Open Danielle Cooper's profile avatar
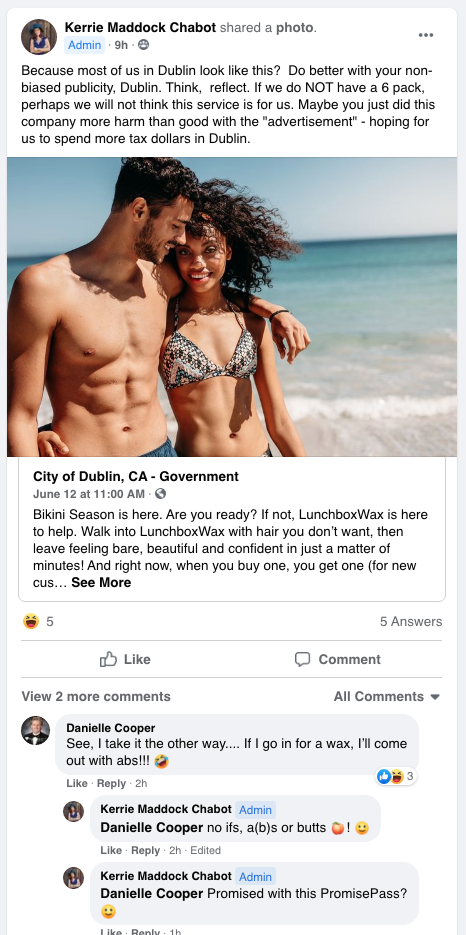This screenshot has width=466, height=935. [36, 730]
